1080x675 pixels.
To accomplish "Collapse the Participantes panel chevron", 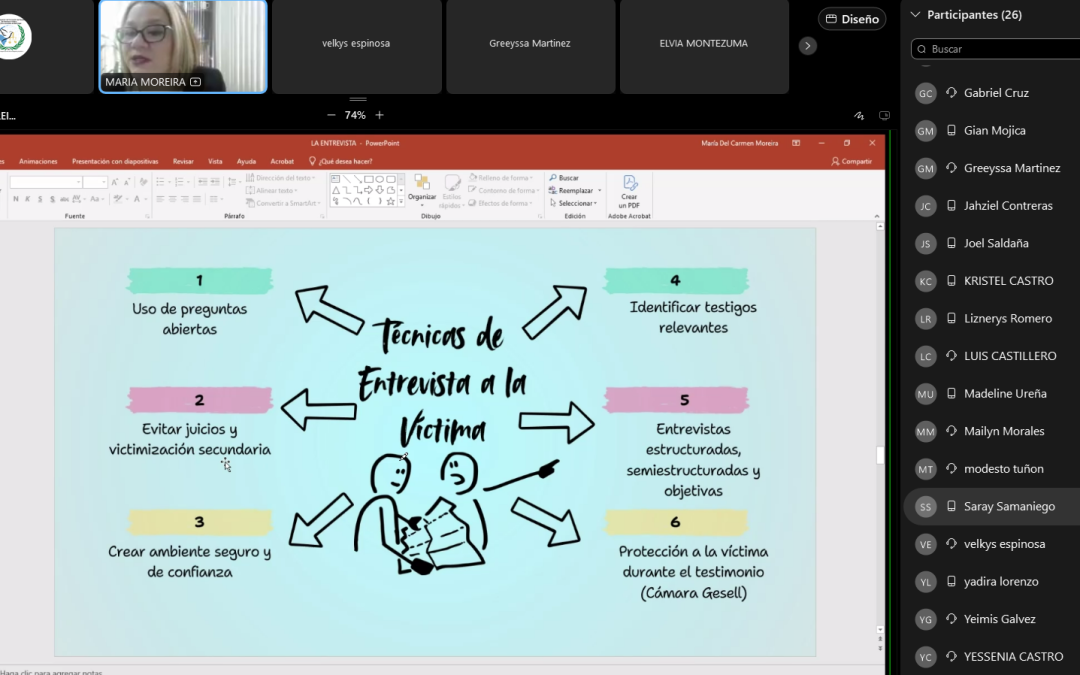I will point(915,15).
